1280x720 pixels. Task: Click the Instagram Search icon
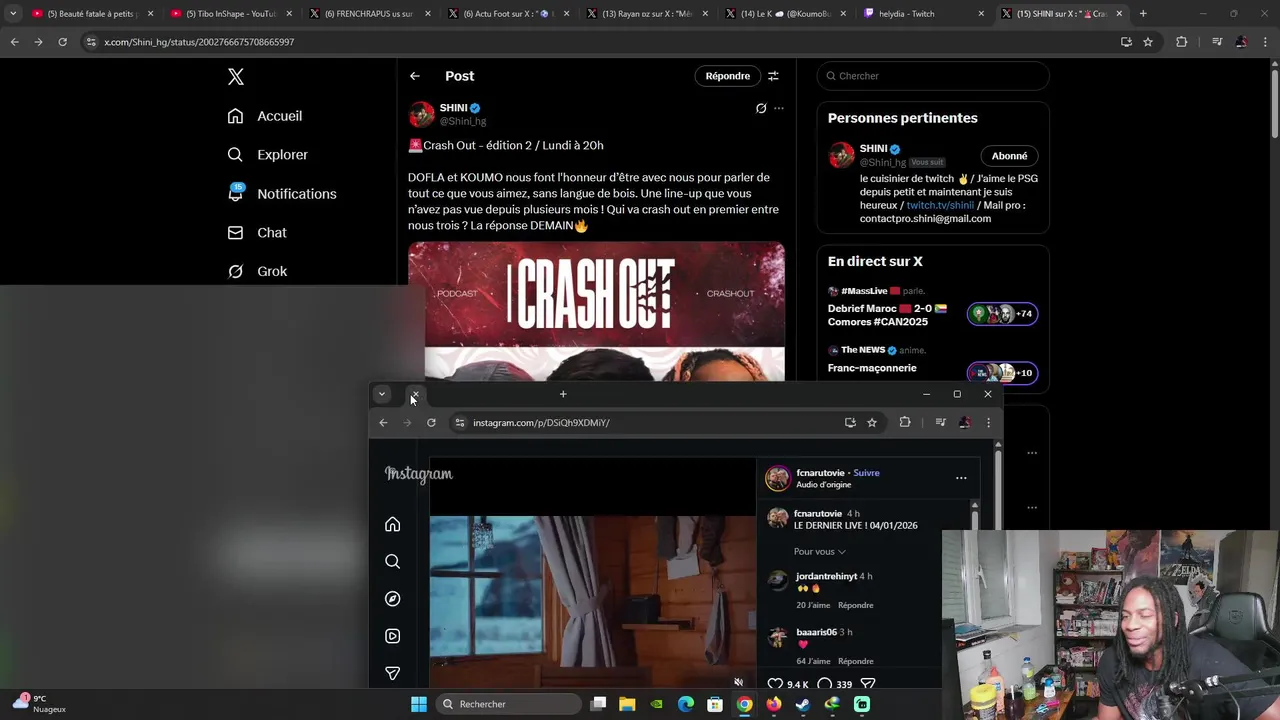(x=392, y=562)
